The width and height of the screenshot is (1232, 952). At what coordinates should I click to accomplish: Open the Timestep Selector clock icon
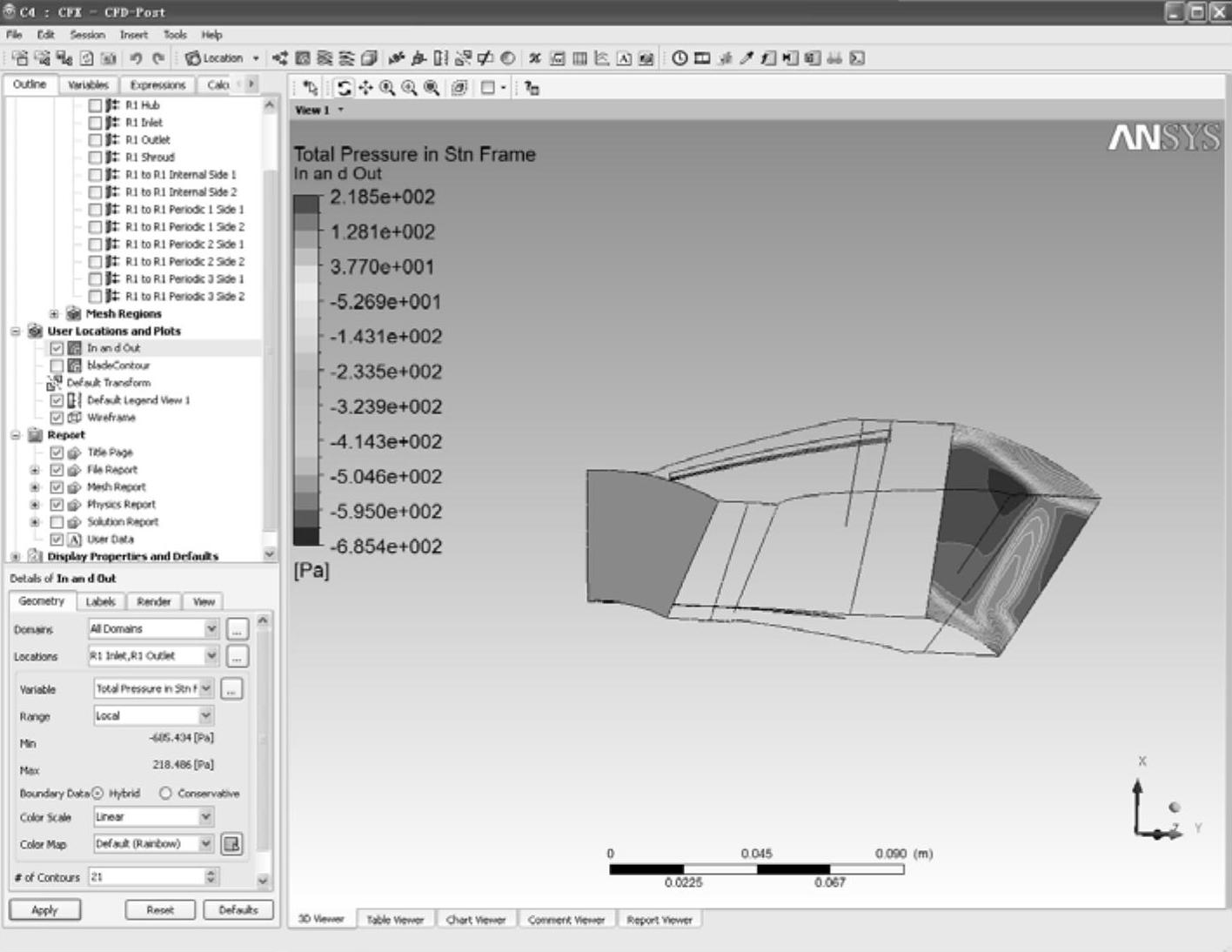point(680,58)
